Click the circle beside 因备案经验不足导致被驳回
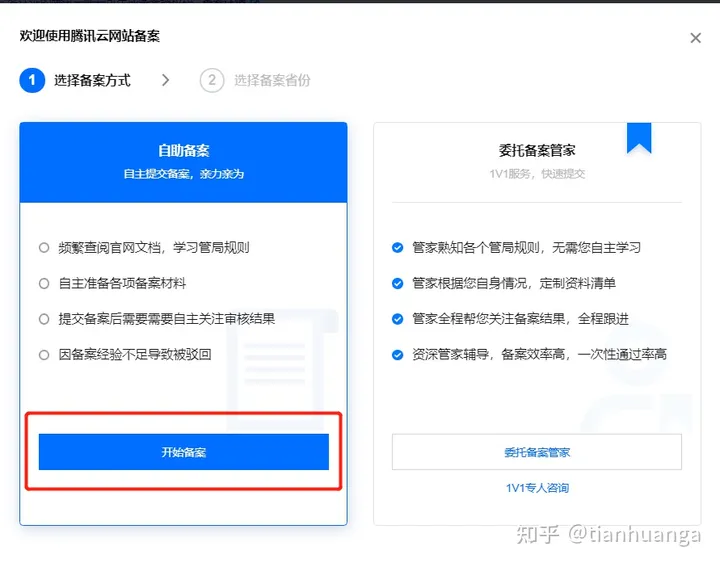The height and width of the screenshot is (567, 720). point(44,354)
